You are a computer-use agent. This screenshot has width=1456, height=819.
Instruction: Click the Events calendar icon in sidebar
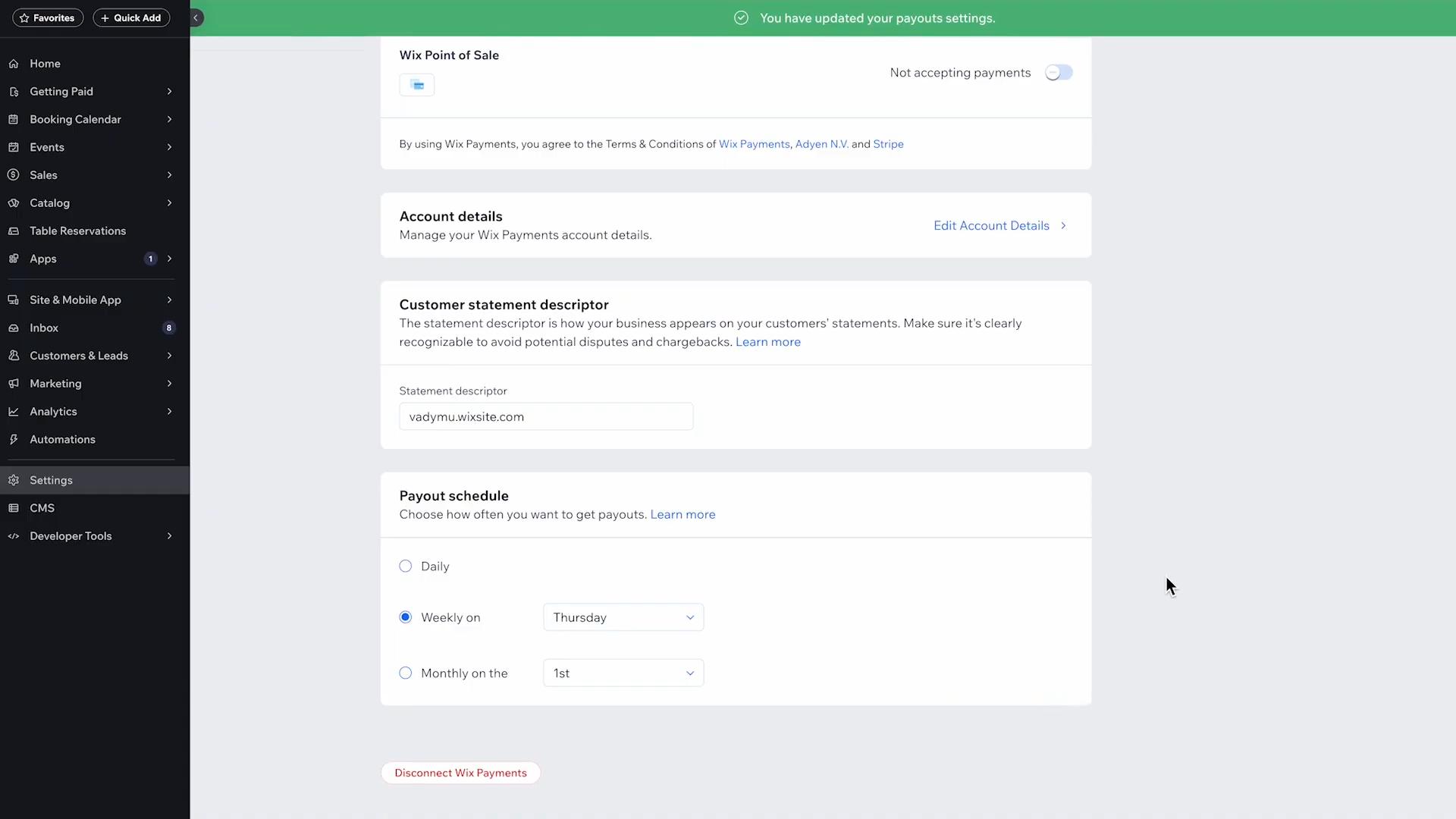(x=14, y=147)
